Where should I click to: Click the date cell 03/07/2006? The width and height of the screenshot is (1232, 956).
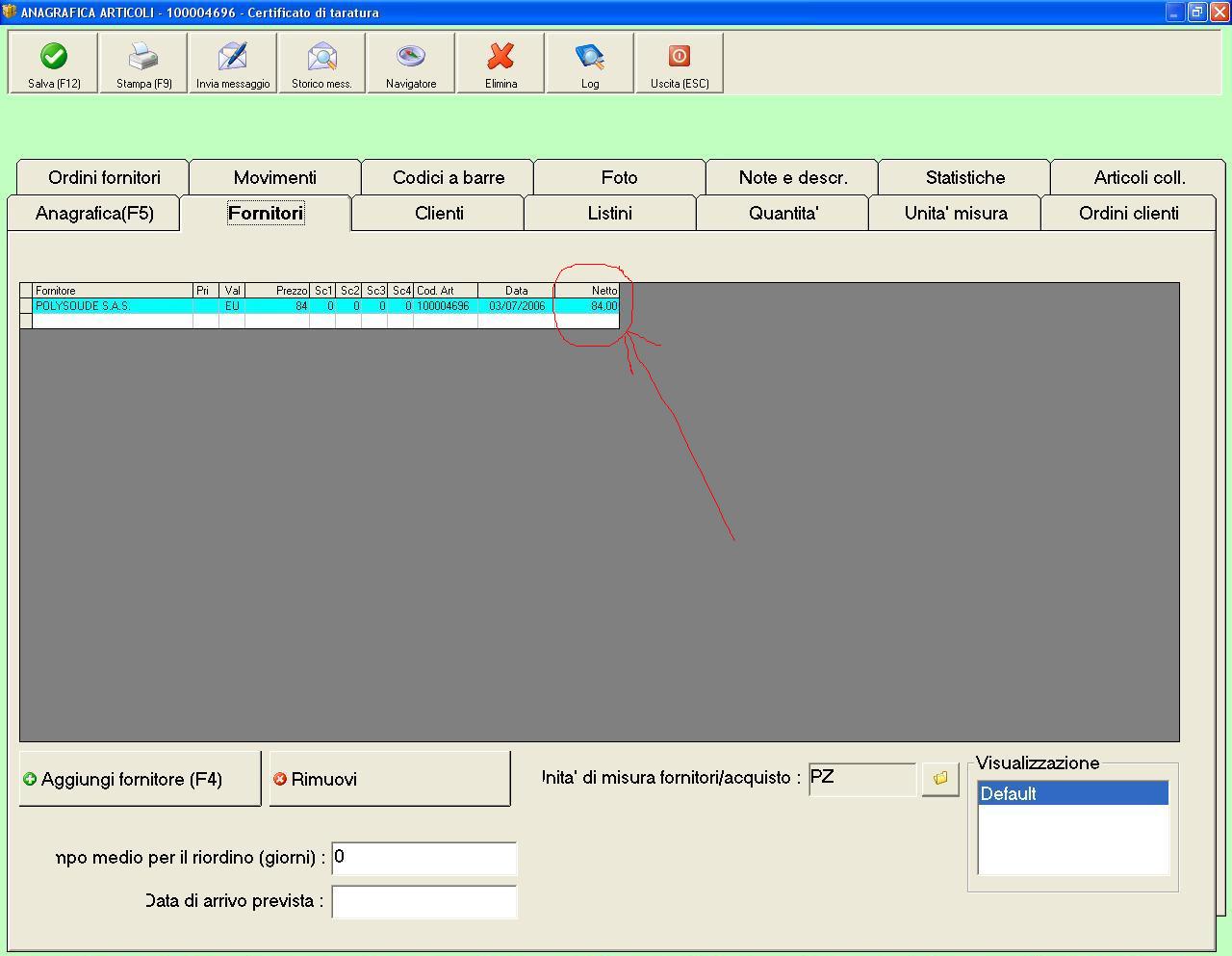pyautogui.click(x=517, y=306)
